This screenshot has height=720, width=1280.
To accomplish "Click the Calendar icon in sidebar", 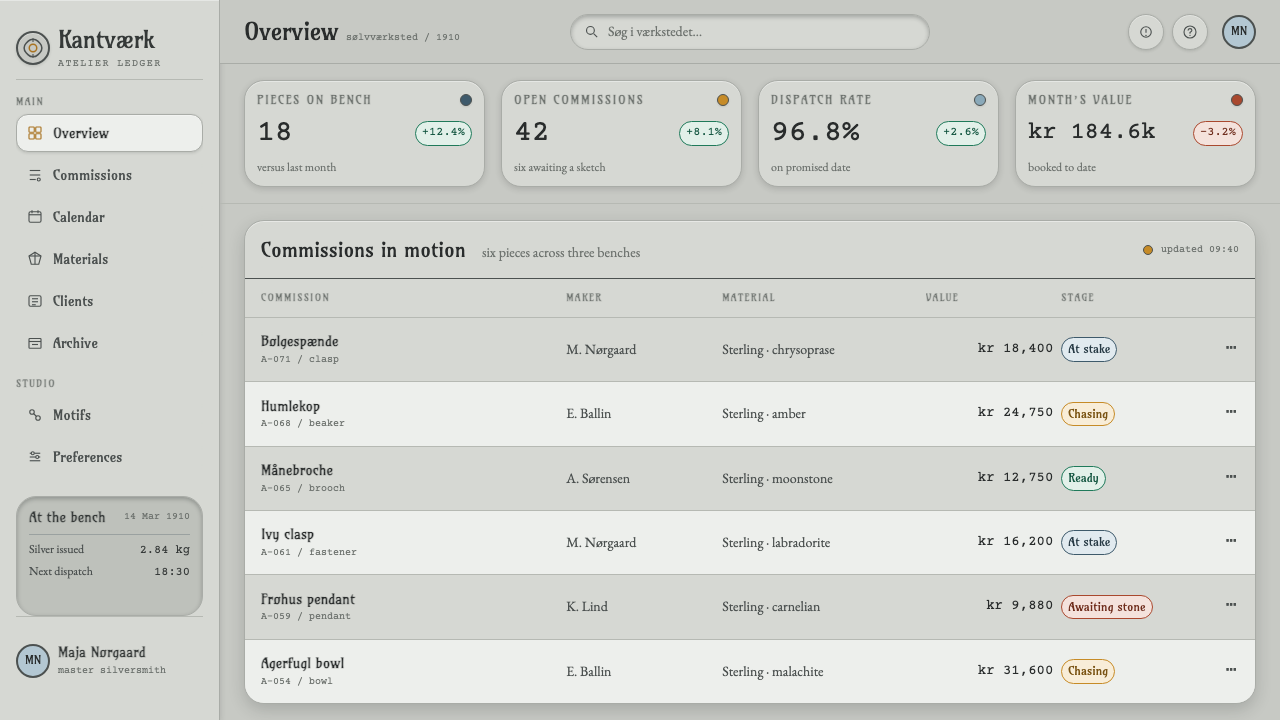I will tap(35, 217).
